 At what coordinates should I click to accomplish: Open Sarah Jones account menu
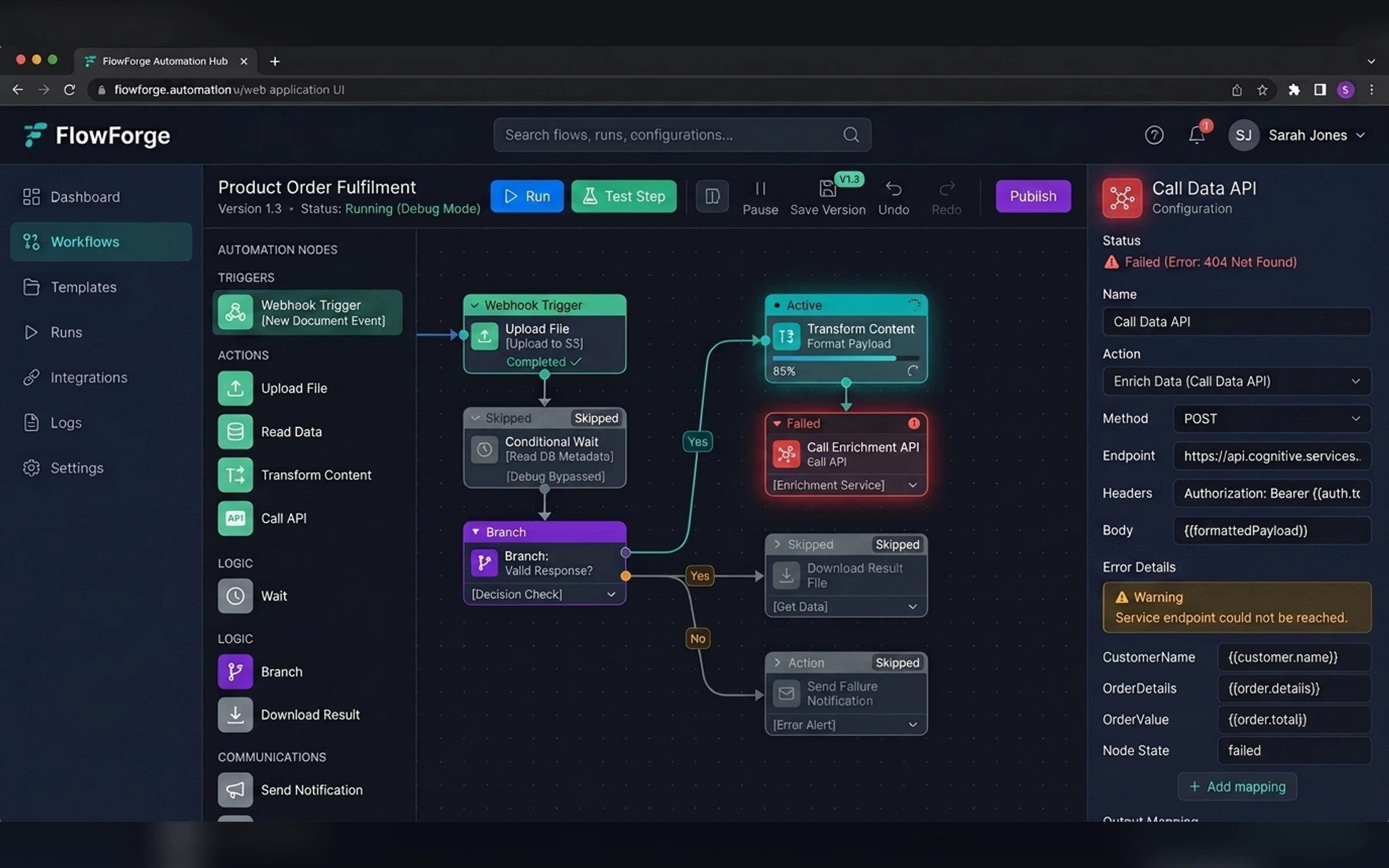pyautogui.click(x=1298, y=135)
